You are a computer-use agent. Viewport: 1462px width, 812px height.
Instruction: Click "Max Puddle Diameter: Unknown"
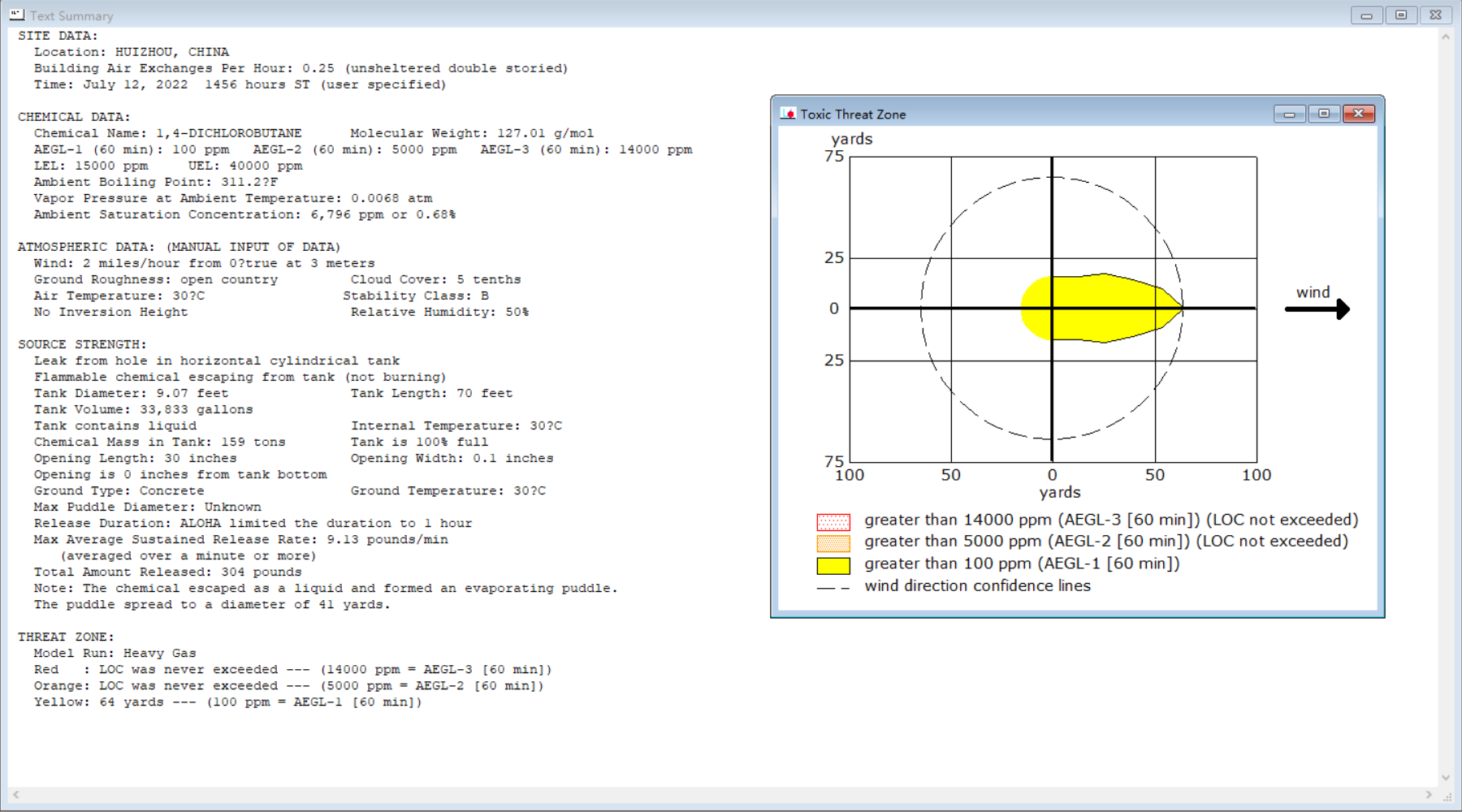pos(148,507)
